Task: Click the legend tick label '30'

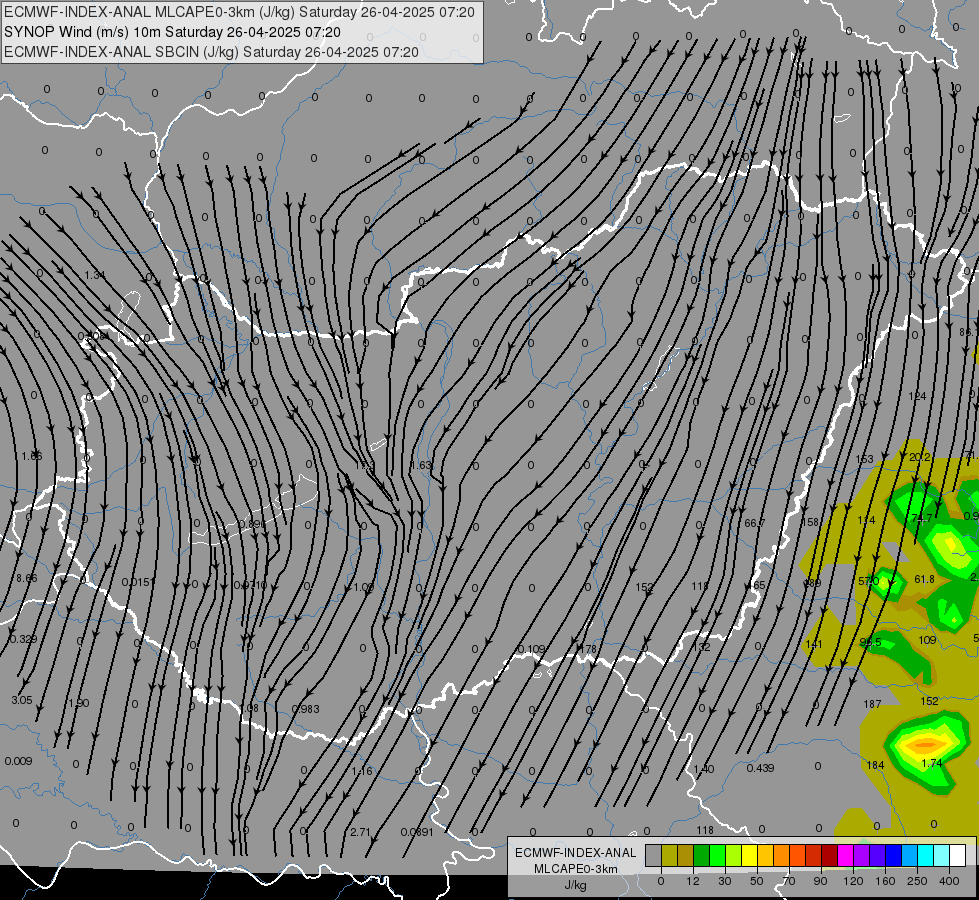Action: (724, 881)
